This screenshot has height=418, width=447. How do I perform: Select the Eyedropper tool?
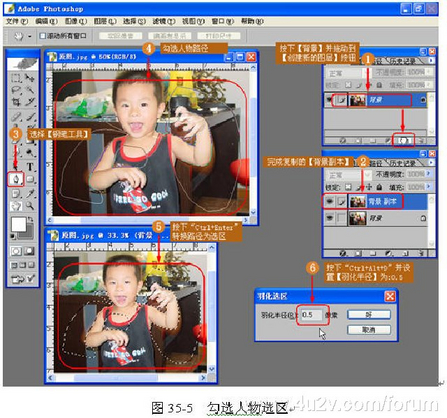[x=30, y=193]
